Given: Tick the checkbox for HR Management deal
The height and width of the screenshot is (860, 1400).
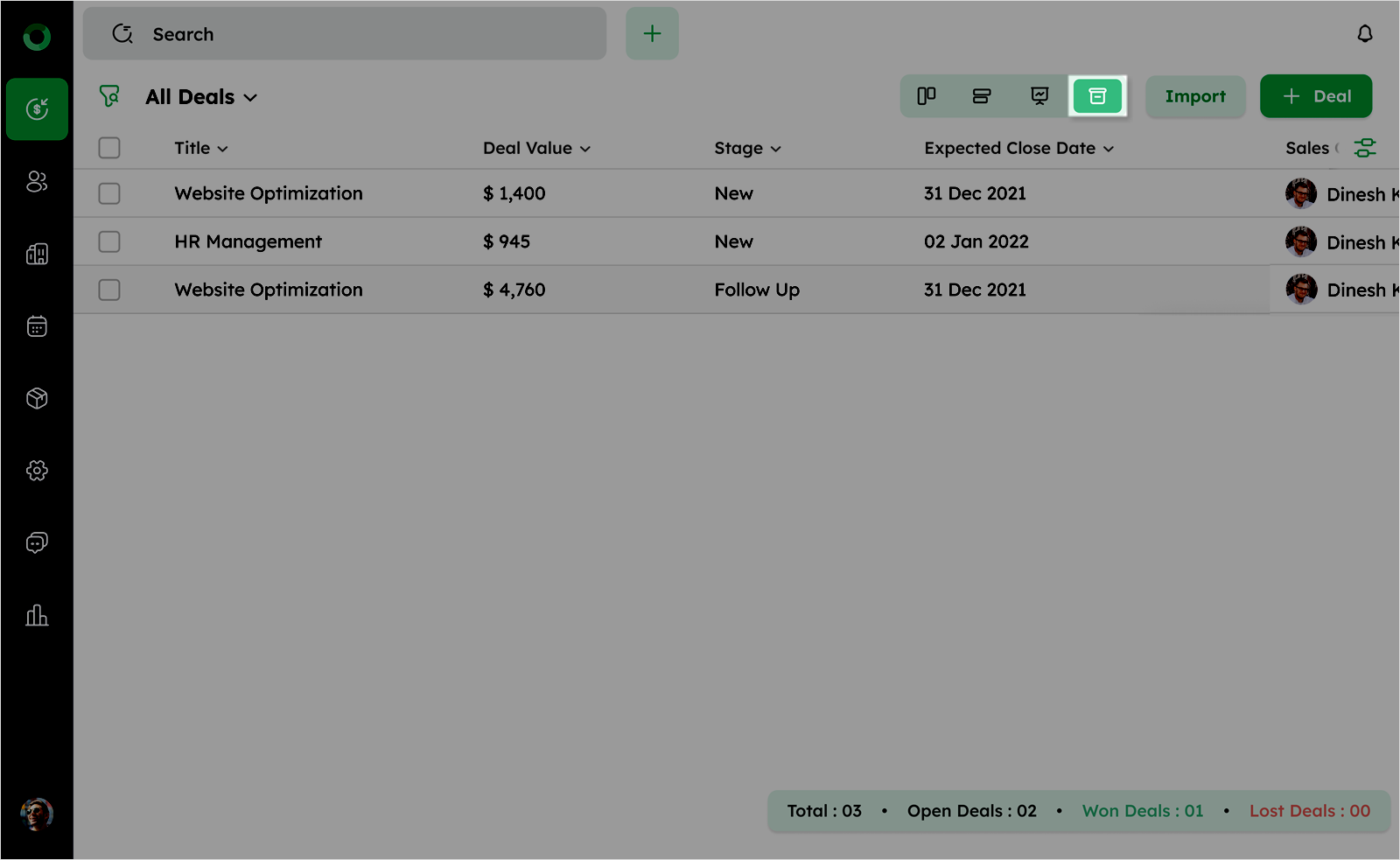Looking at the screenshot, I should [109, 241].
